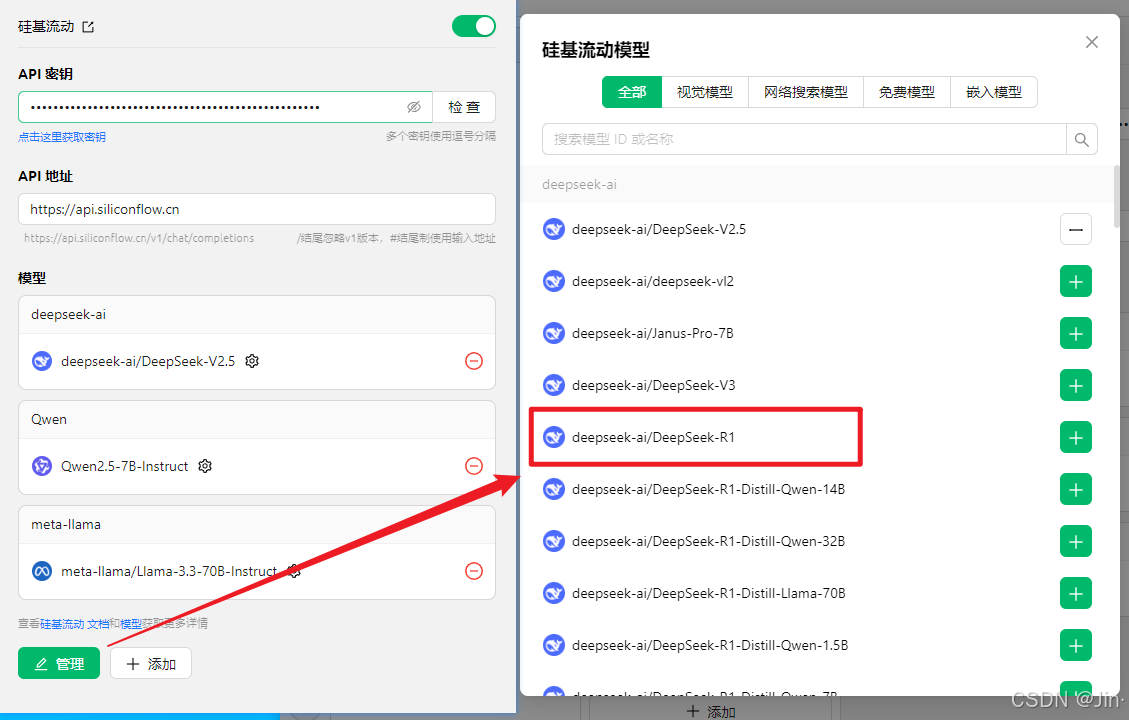
Task: Click the model list scrollbar in the dialog
Action: pos(1117,196)
